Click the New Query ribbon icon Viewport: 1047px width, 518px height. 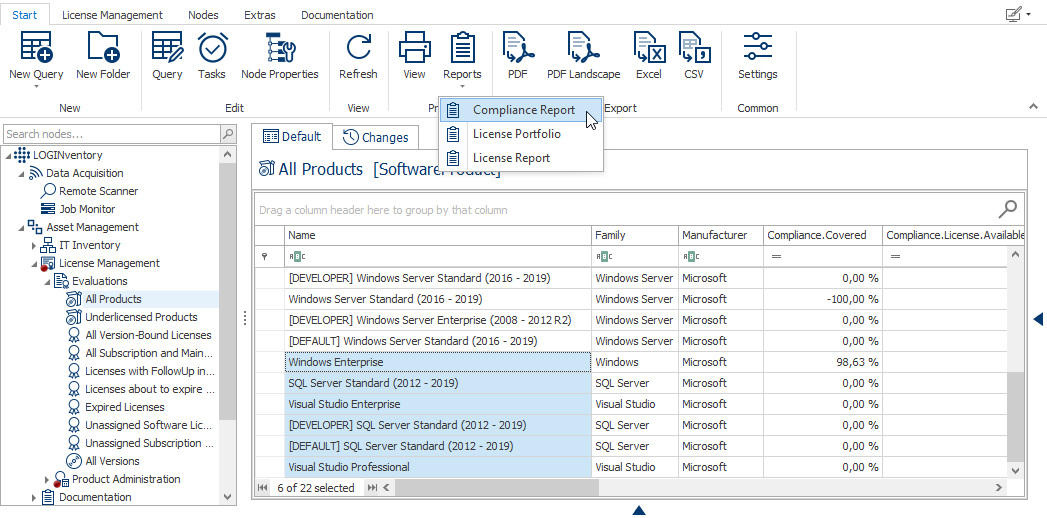[36, 48]
